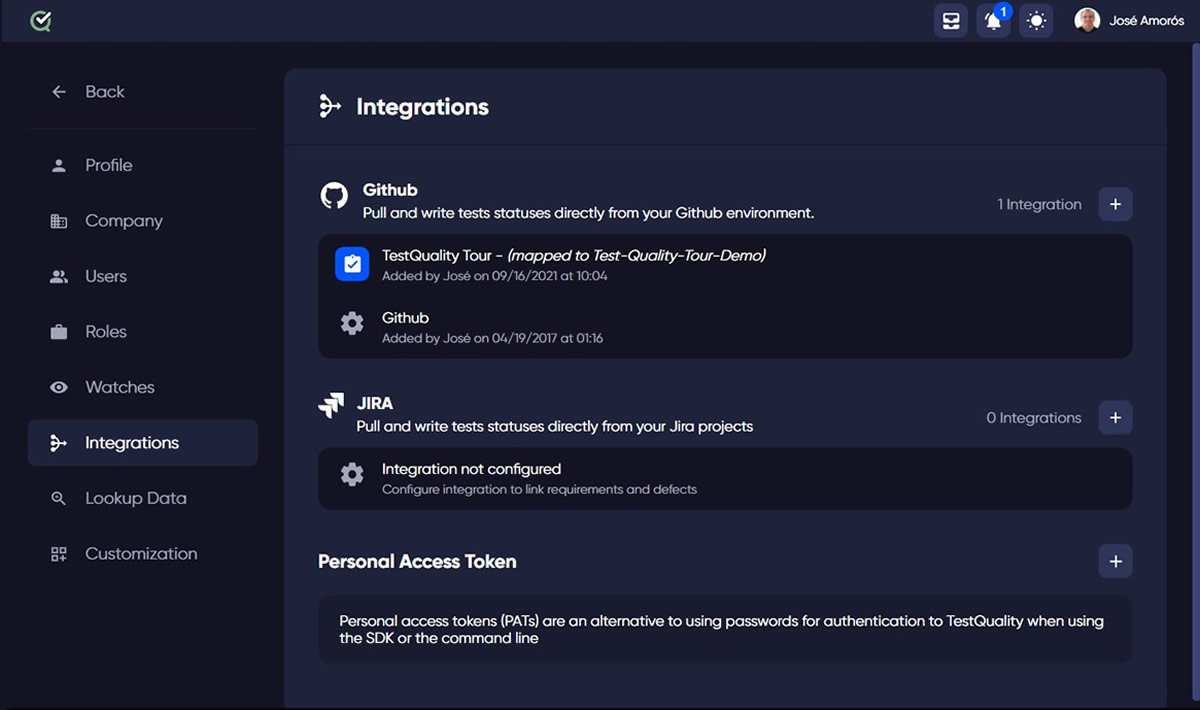Screen dimensions: 1200x710
Task: Click the Github section heading
Action: [x=390, y=190]
